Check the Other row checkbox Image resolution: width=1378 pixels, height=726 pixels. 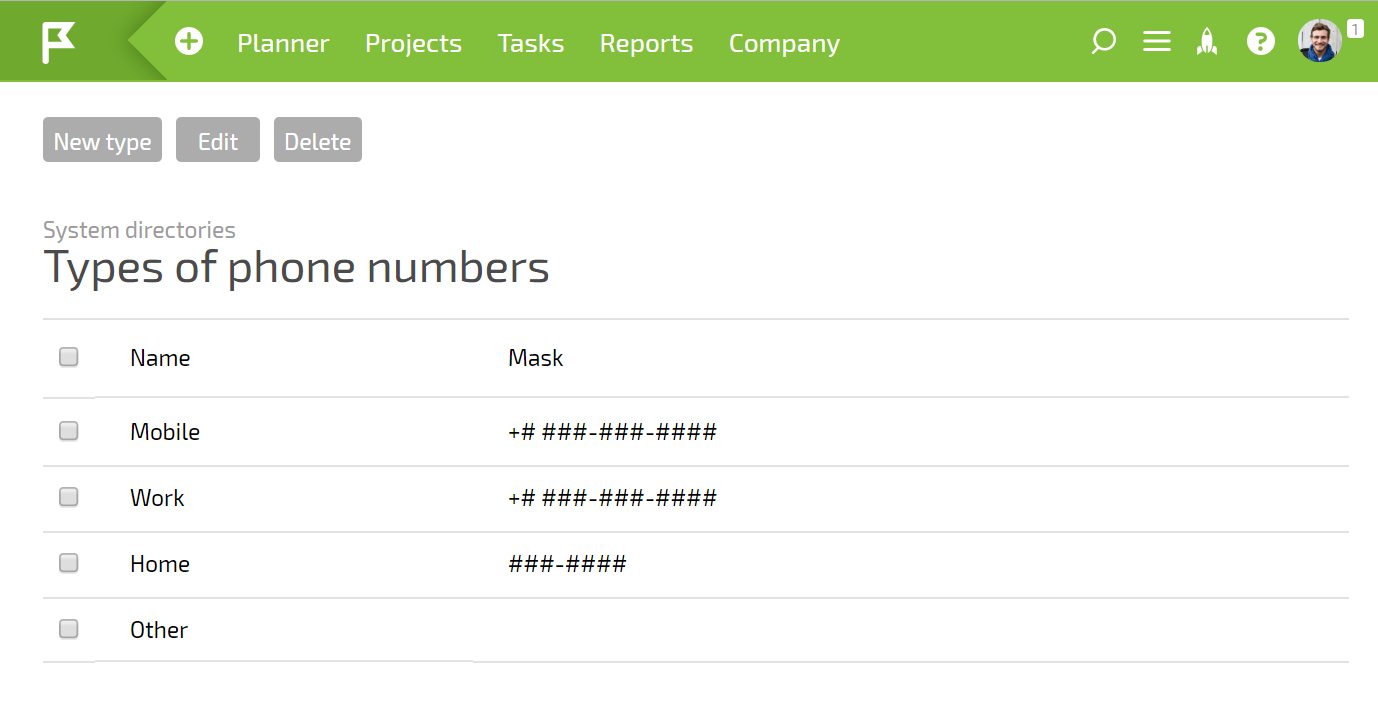click(x=69, y=629)
